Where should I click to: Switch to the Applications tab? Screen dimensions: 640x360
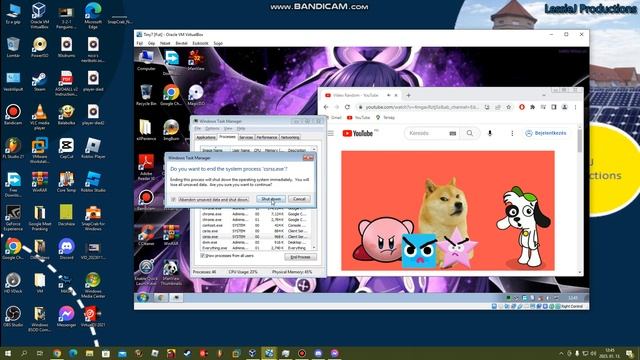[206, 138]
